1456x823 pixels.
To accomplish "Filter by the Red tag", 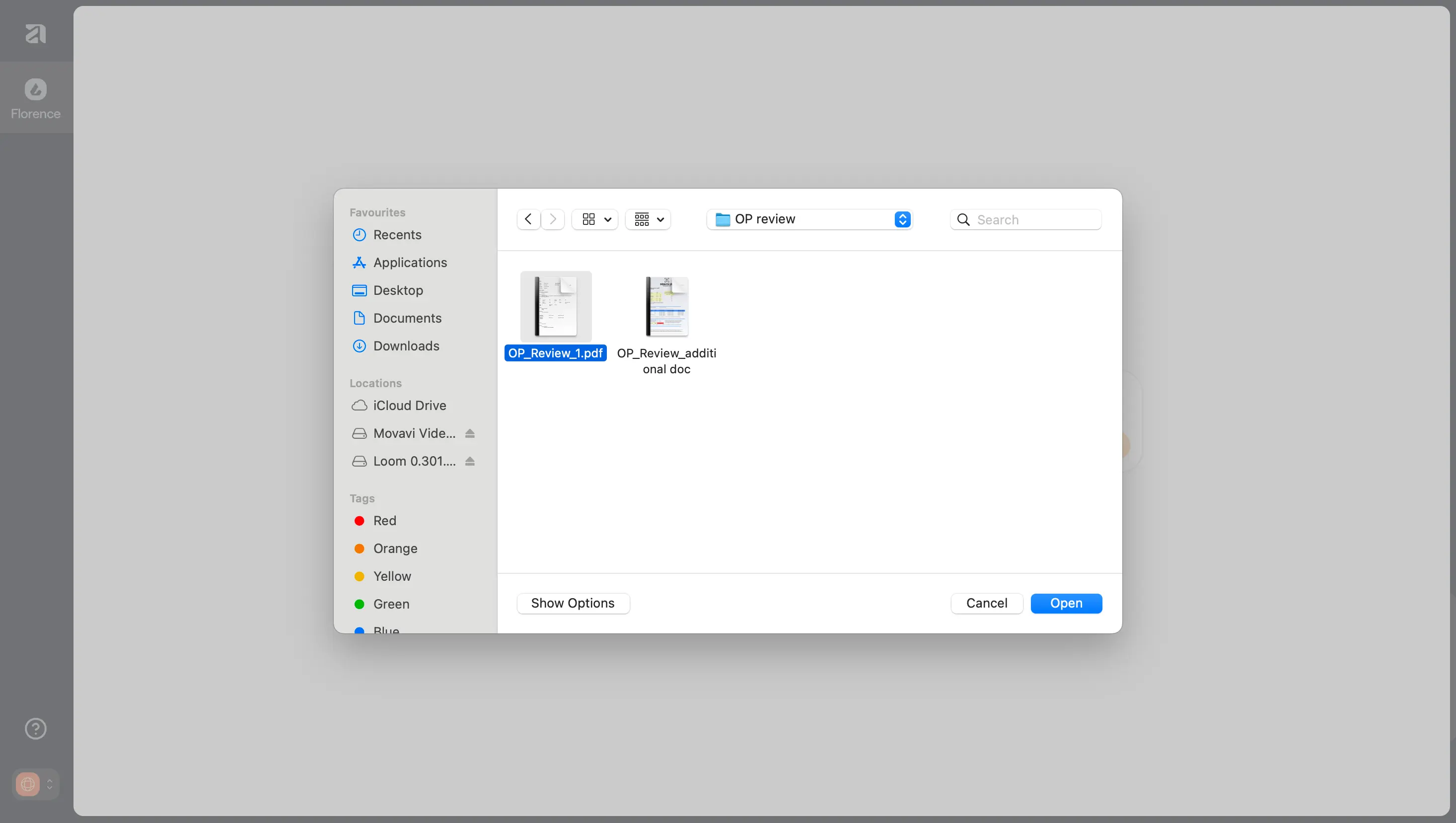I will (384, 521).
